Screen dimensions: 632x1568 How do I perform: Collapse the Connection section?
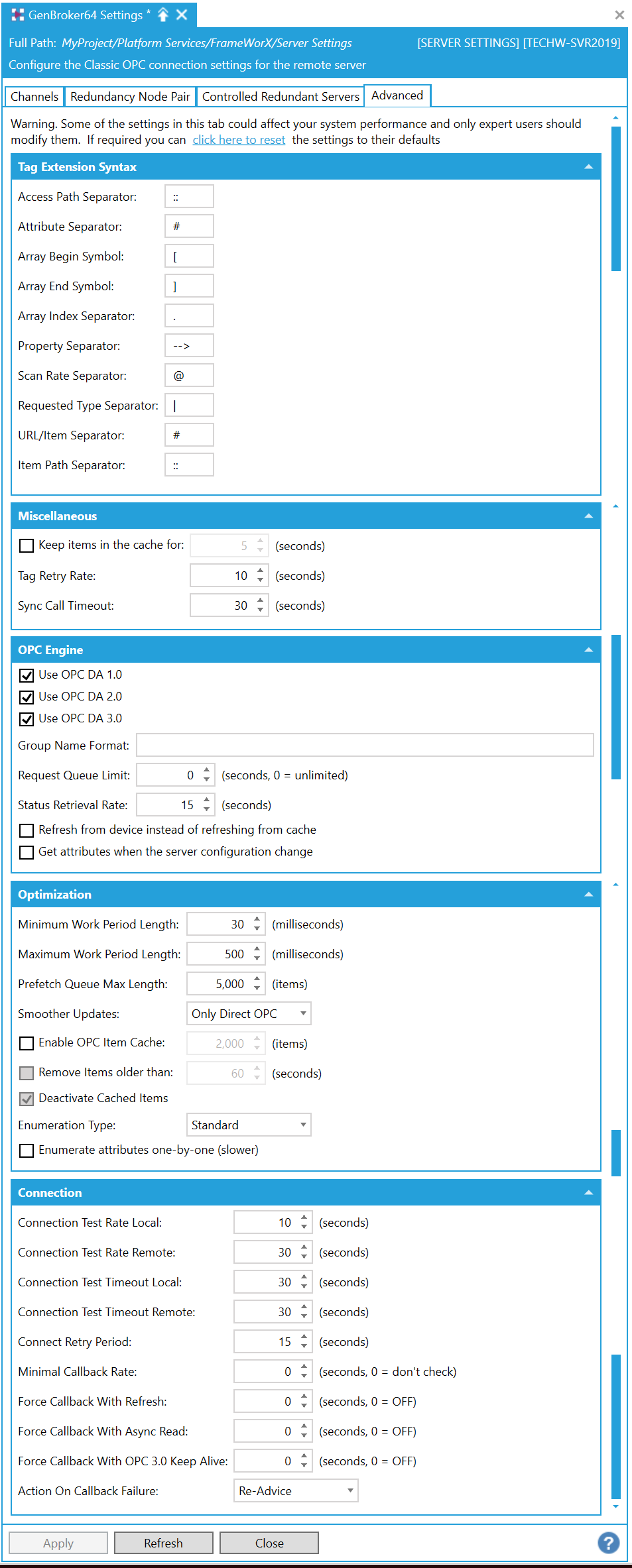click(588, 1193)
